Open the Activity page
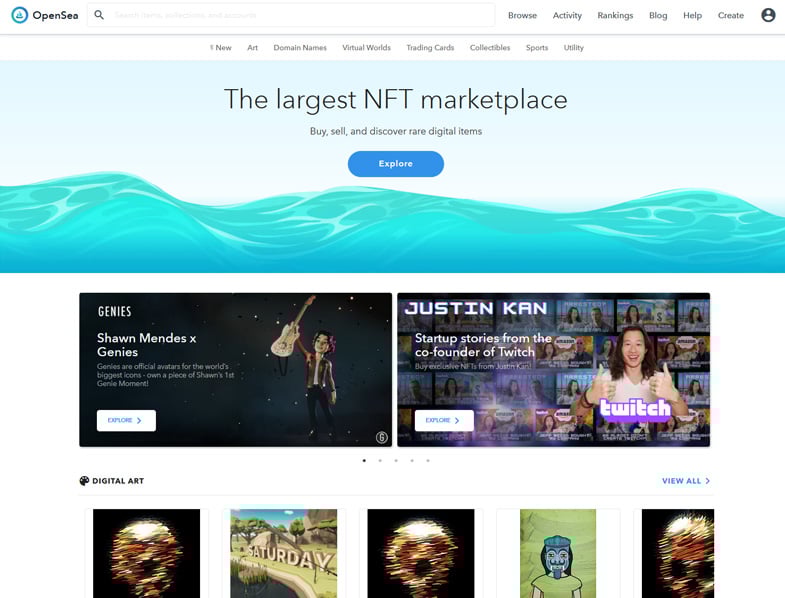785x598 pixels. [x=567, y=16]
